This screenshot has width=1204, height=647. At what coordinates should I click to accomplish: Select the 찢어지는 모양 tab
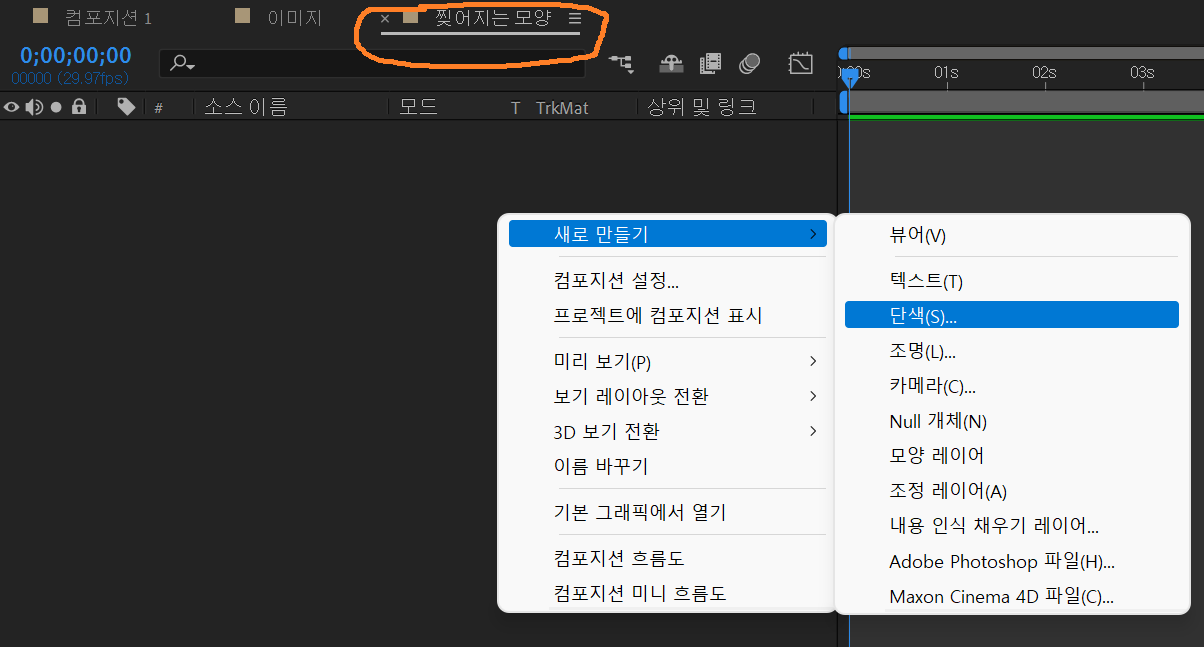point(493,18)
